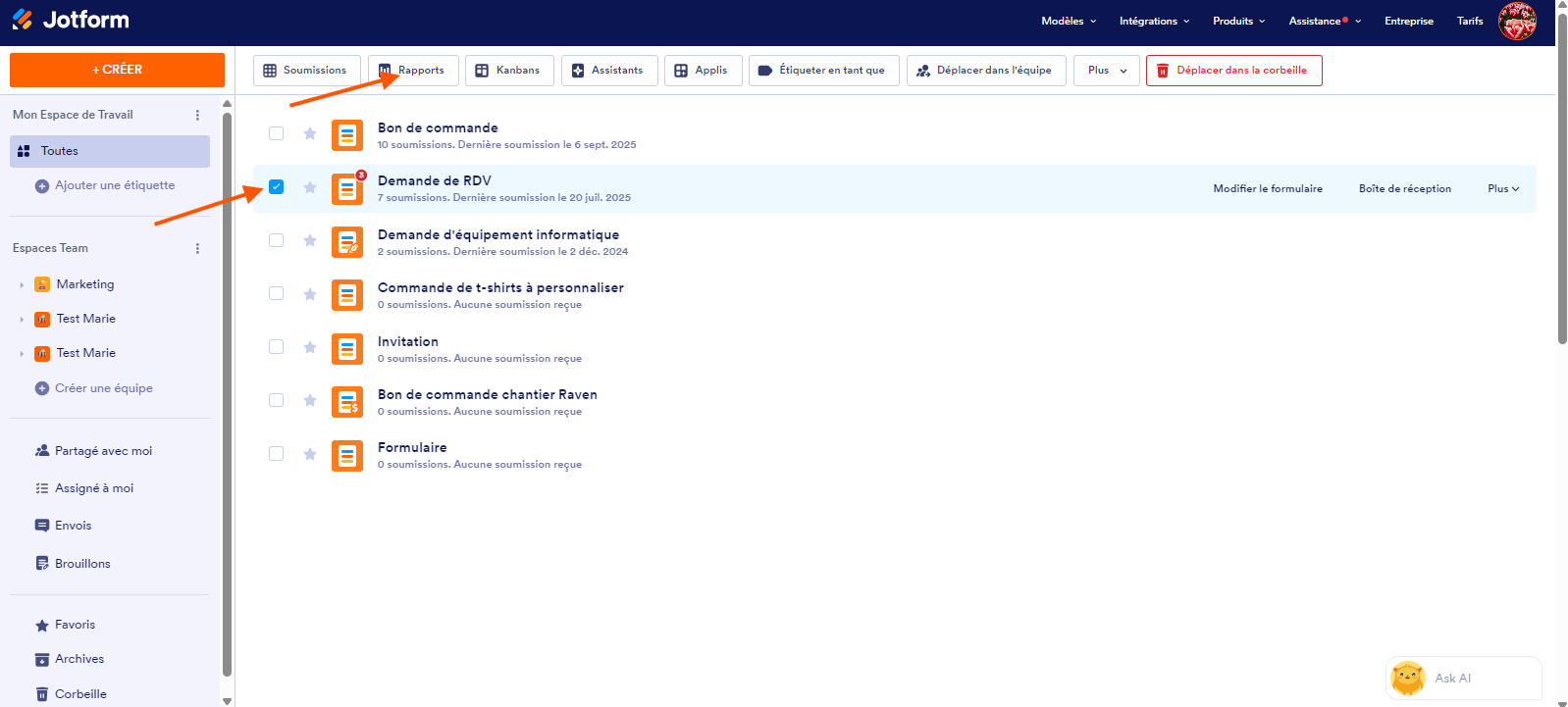Click the Invitation form icon
Viewport: 1568px width, 707px height.
pos(347,349)
